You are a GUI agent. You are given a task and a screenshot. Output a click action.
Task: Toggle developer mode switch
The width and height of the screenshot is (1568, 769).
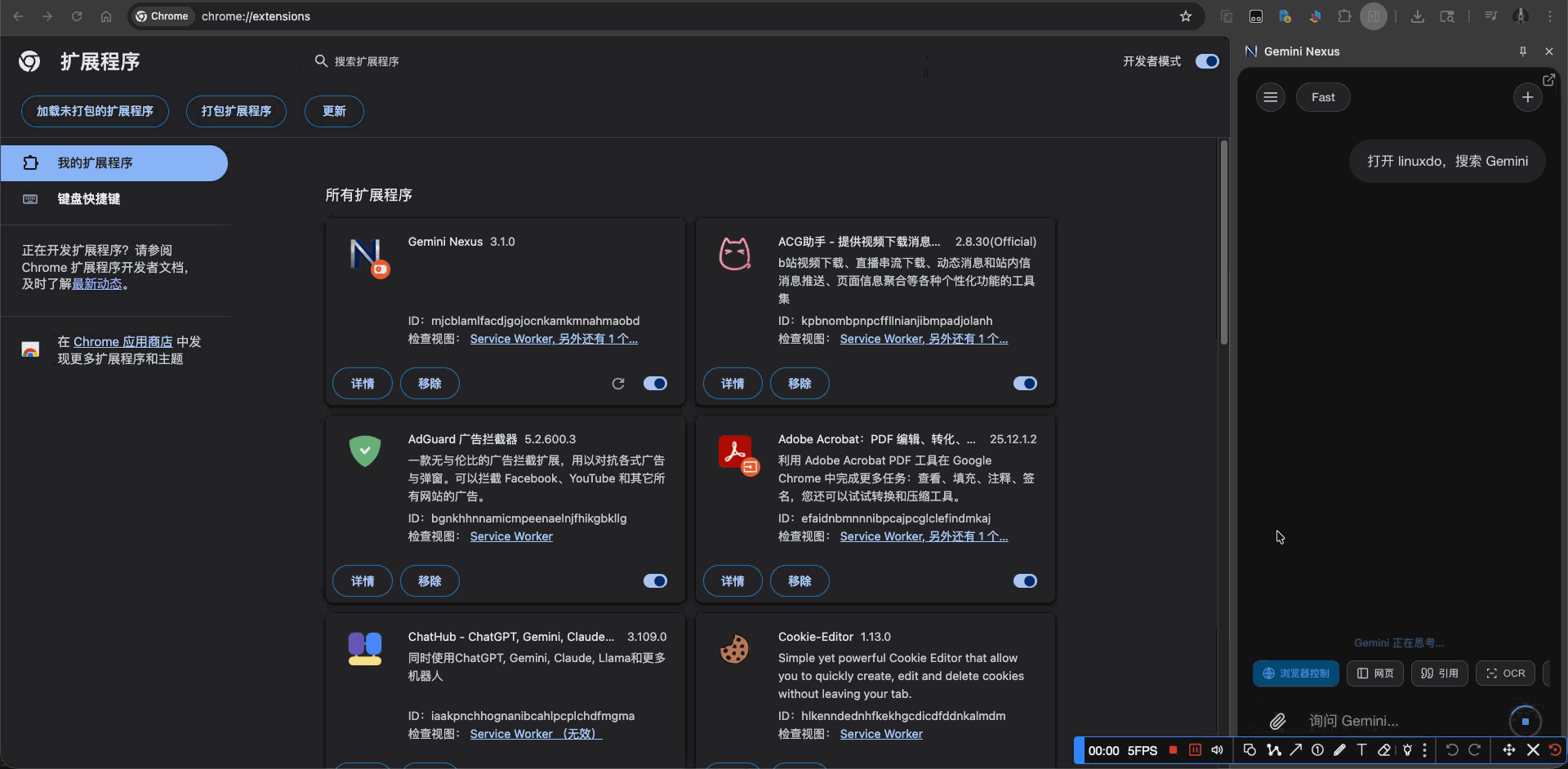click(1207, 61)
